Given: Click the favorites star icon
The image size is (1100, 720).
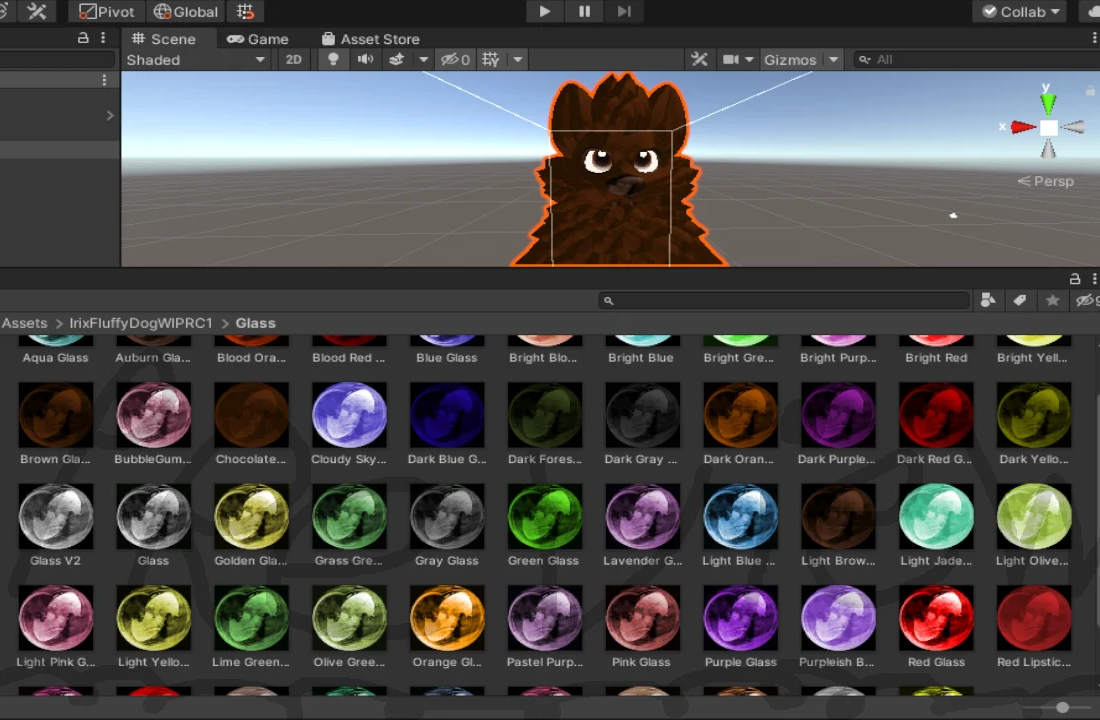Looking at the screenshot, I should (x=1052, y=300).
